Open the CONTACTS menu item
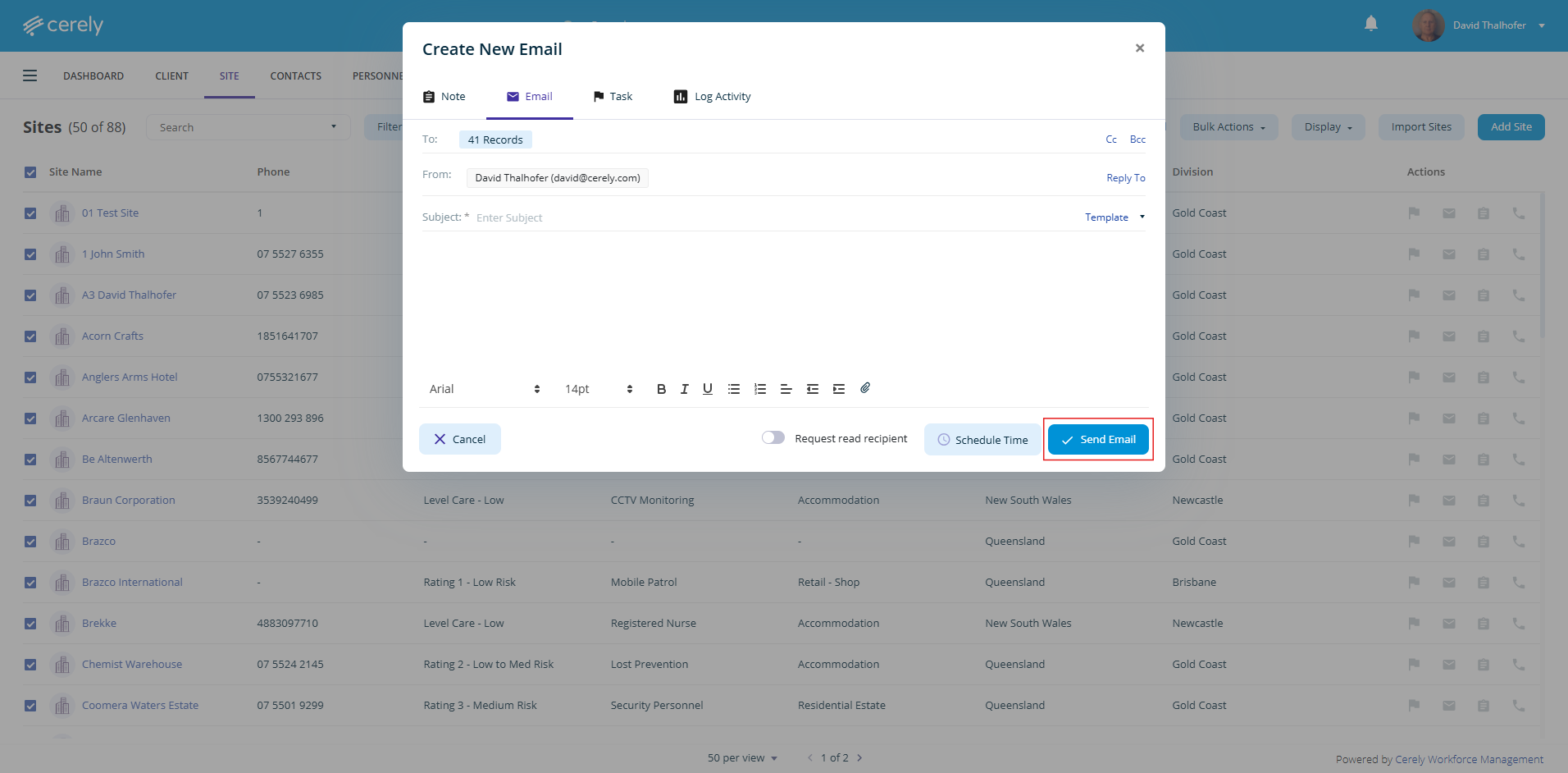Viewport: 1568px width, 773px height. 296,75
